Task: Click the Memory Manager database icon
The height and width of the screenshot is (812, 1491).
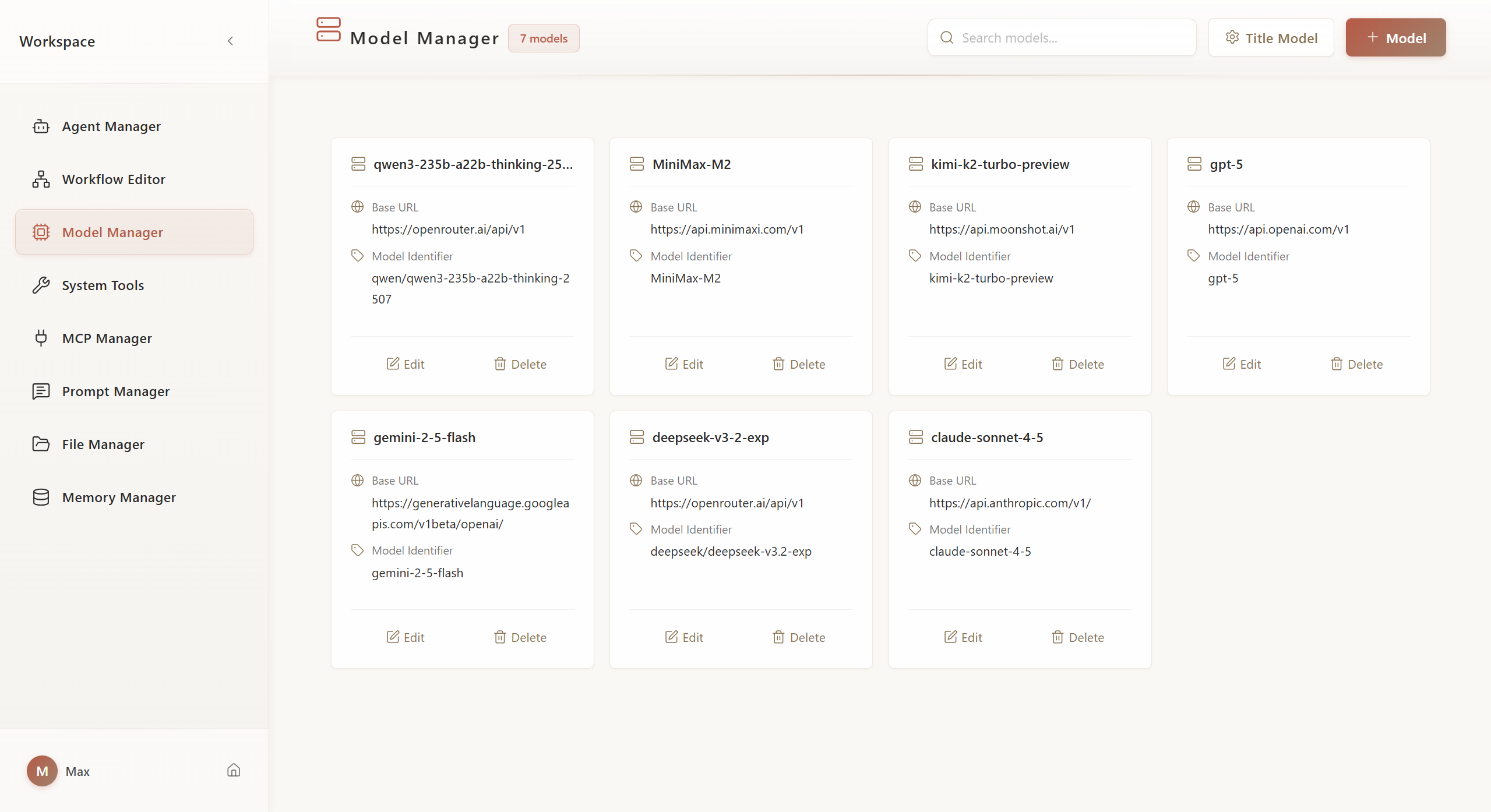Action: (x=41, y=497)
